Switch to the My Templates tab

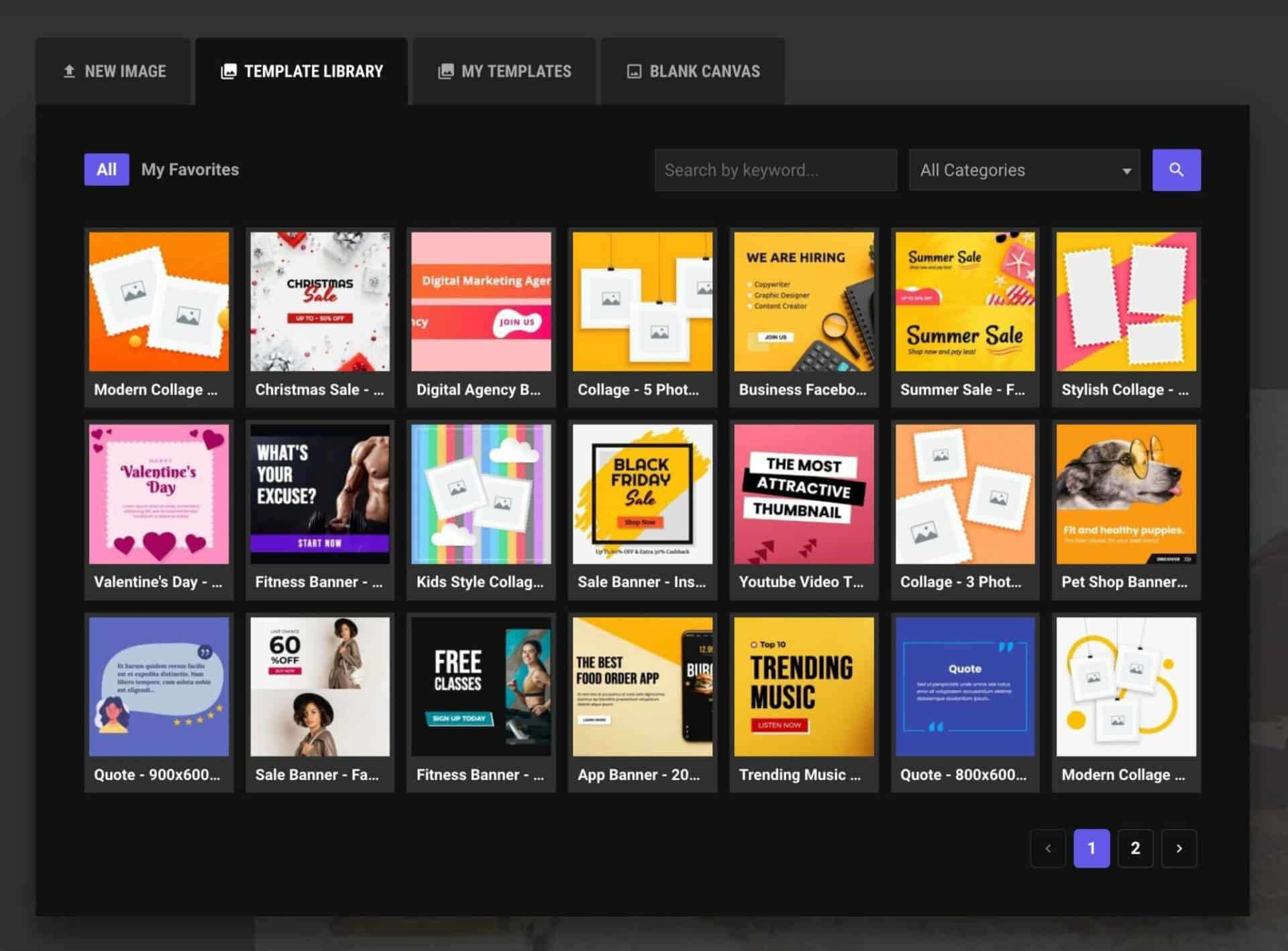pos(504,71)
